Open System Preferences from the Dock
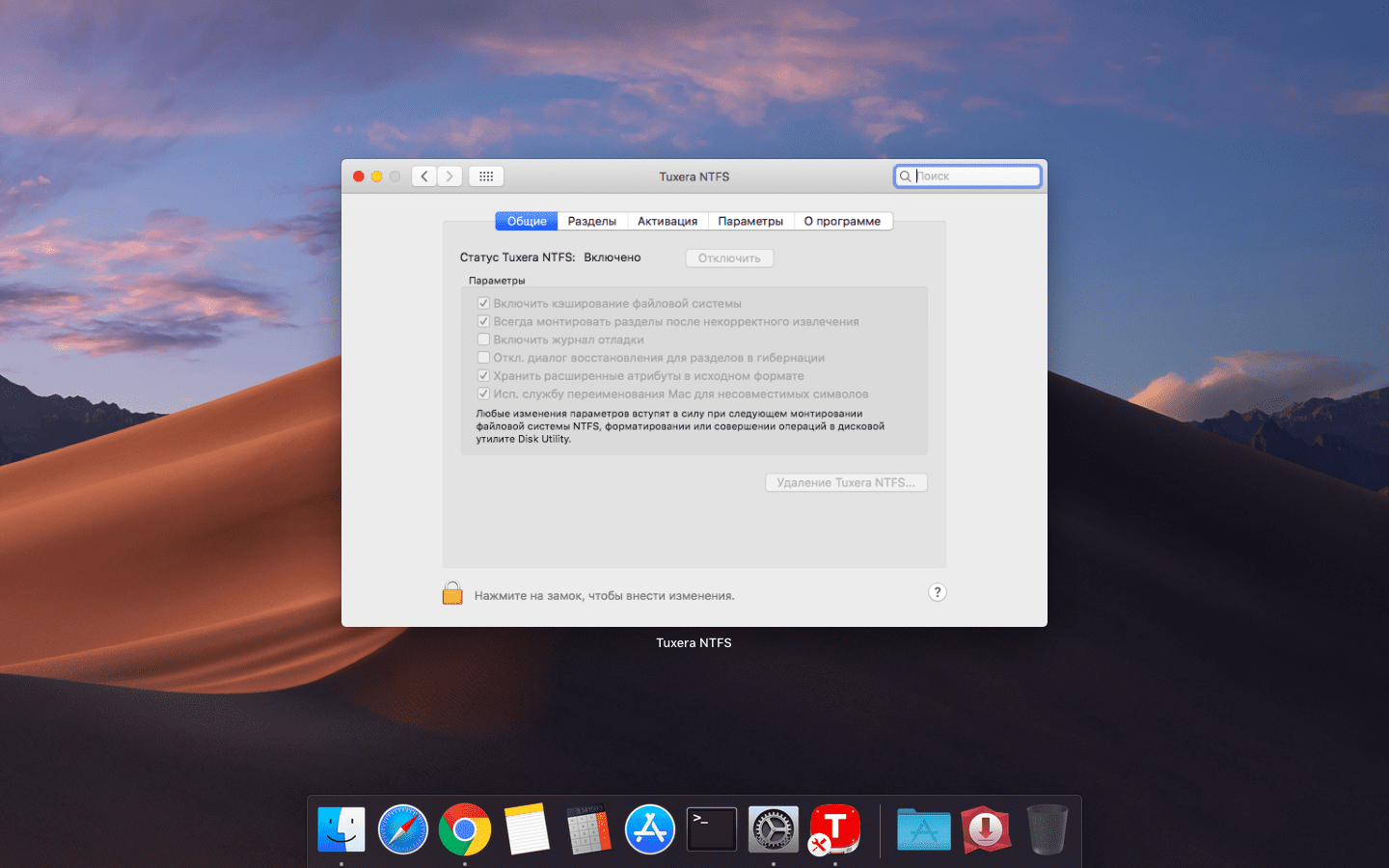The height and width of the screenshot is (868, 1389). pos(773,827)
